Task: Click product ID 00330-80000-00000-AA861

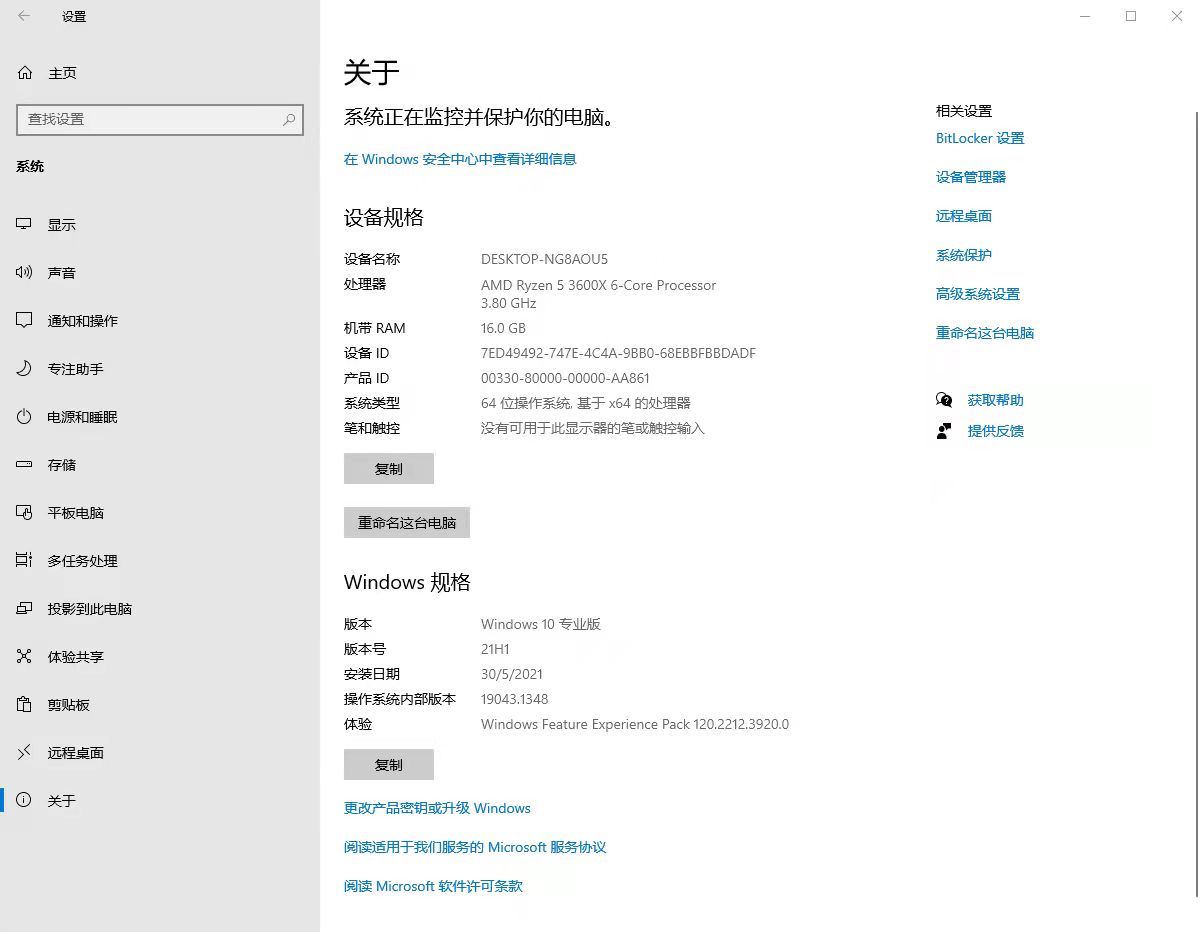Action: (x=565, y=378)
